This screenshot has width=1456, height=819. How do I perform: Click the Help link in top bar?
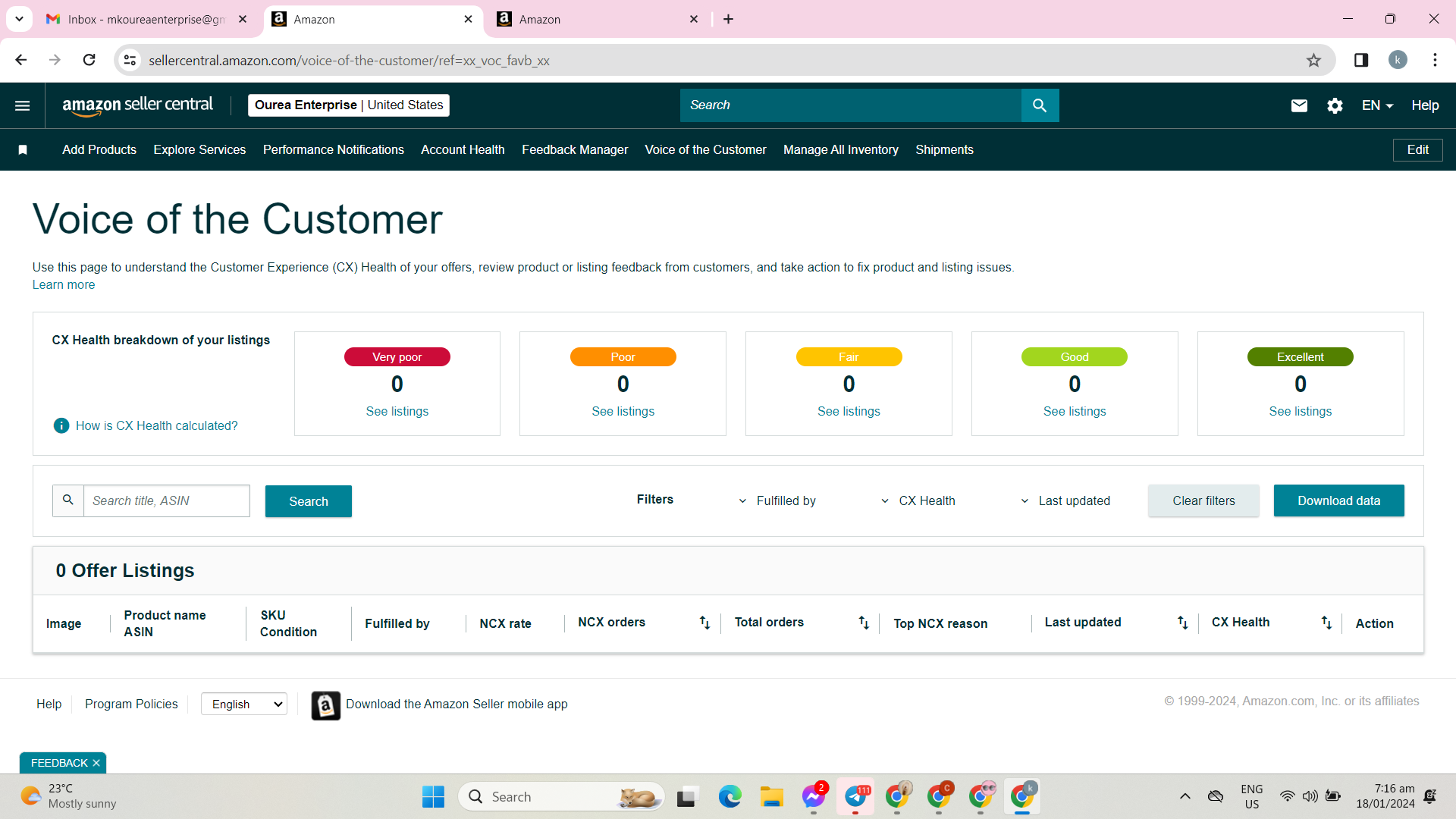pos(1425,105)
